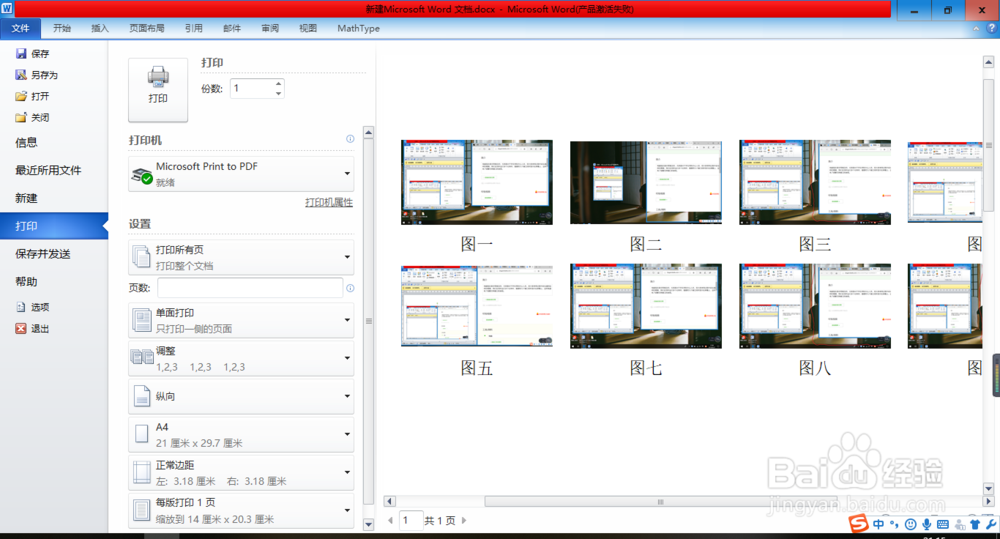
Task: Go to the next preview page arrow
Action: pos(464,521)
